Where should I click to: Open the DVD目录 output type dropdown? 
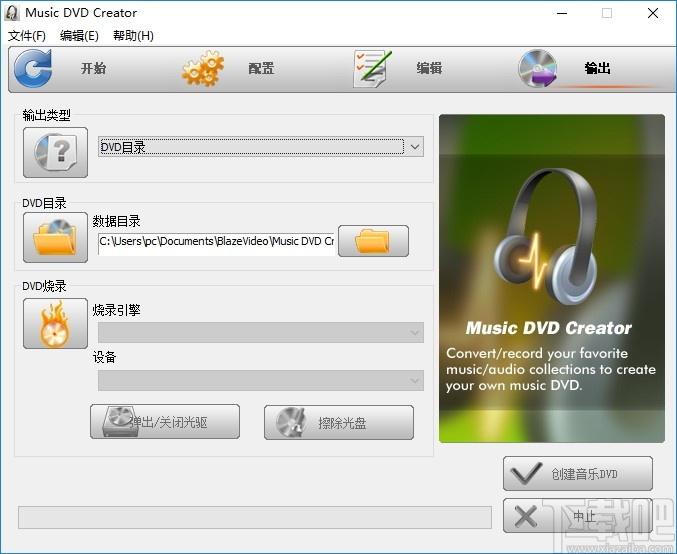coord(261,147)
